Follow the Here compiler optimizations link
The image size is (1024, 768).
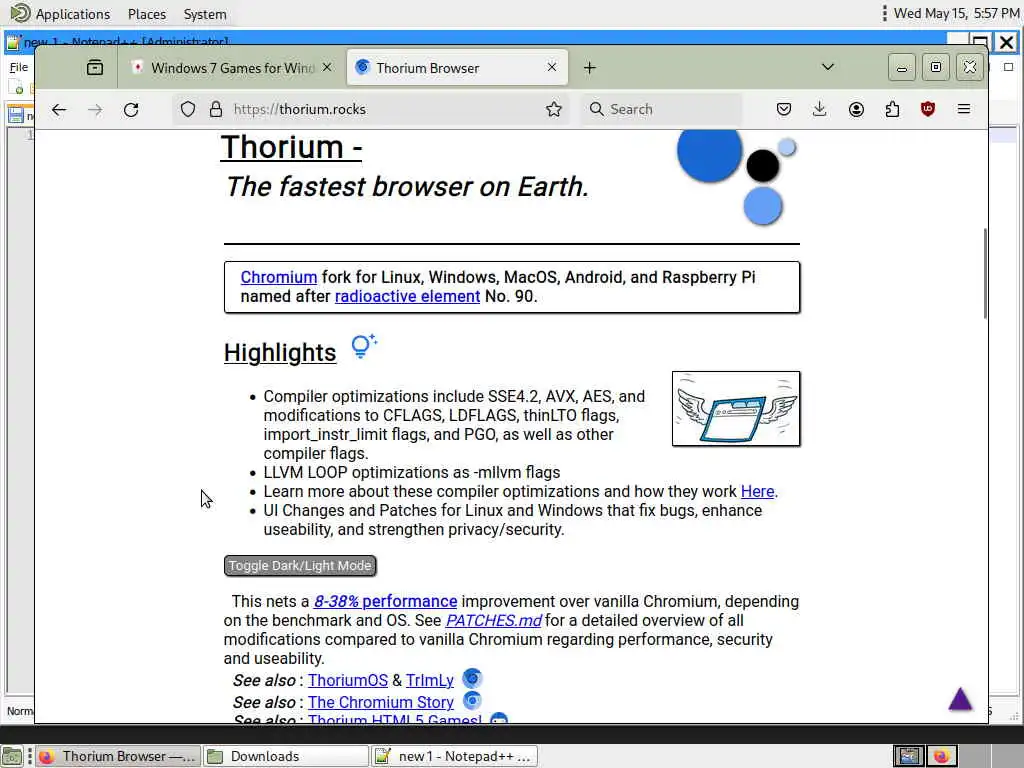(x=758, y=491)
